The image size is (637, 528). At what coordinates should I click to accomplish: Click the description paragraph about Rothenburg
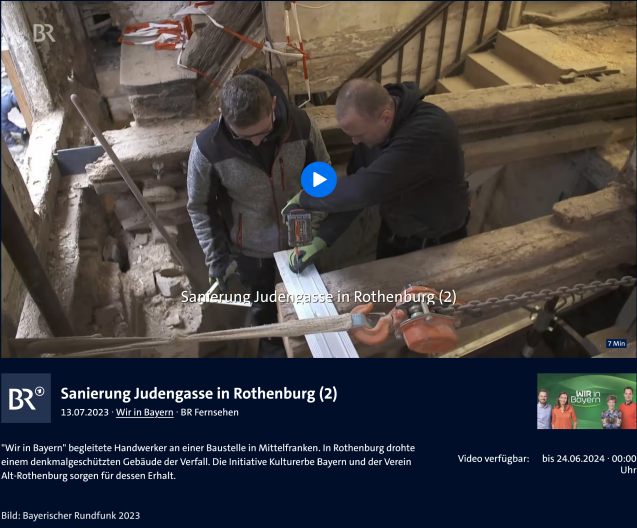pos(208,462)
